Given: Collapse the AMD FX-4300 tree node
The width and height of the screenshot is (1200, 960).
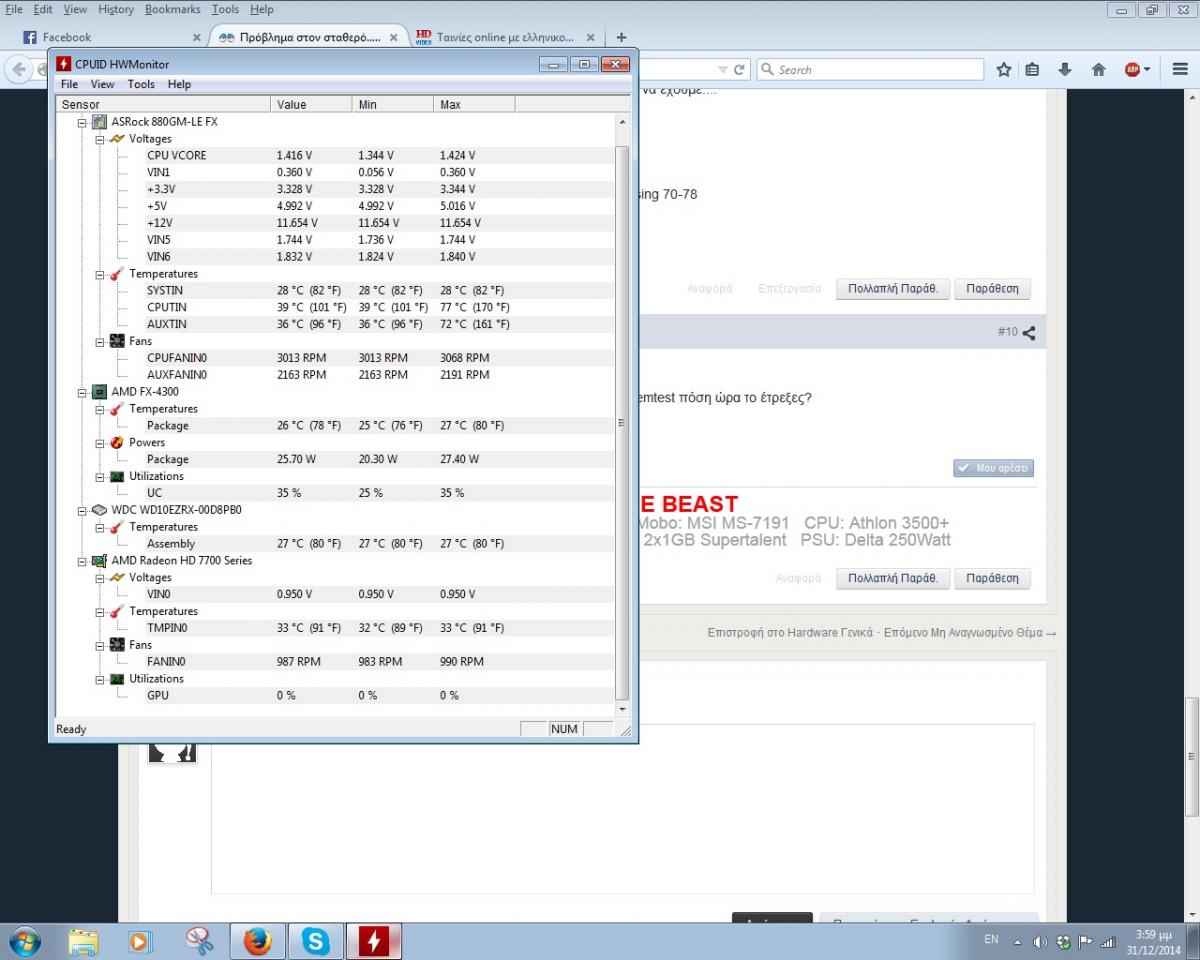Looking at the screenshot, I should [x=82, y=392].
